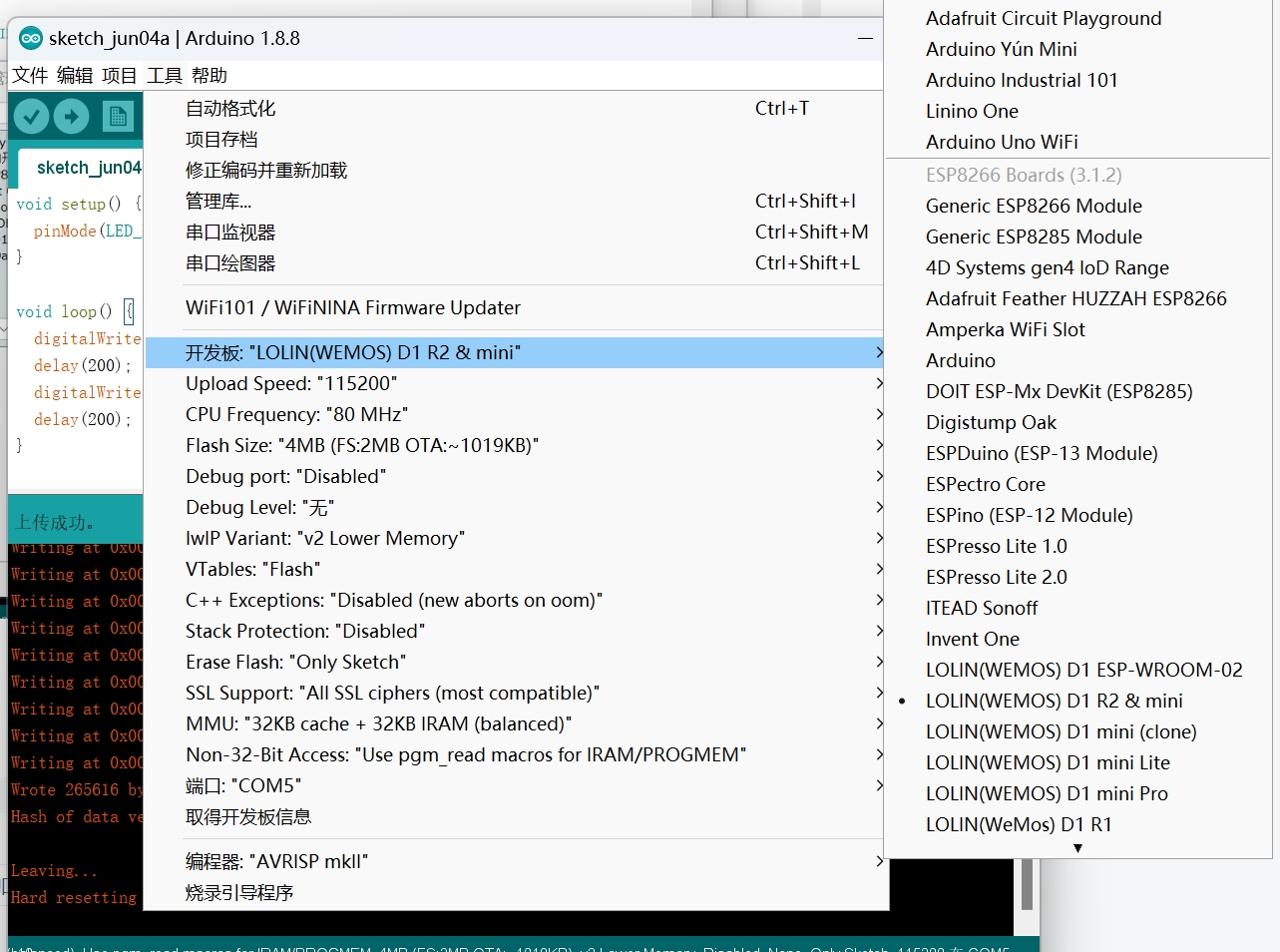1280x952 pixels.
Task: Click the Arduino logo in title bar
Action: tap(31, 39)
